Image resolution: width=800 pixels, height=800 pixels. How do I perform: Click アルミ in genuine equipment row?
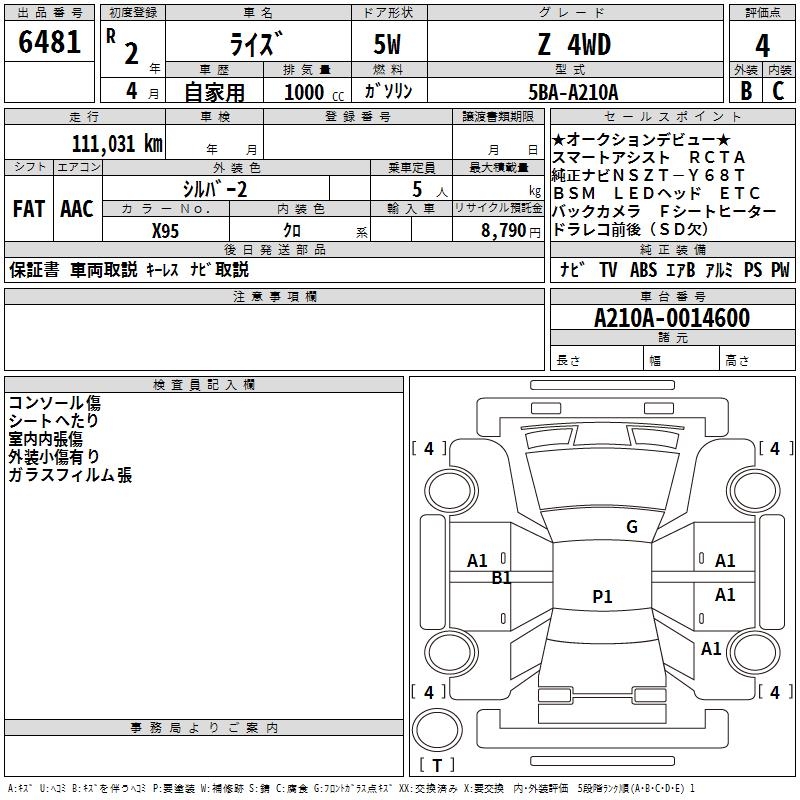point(719,269)
